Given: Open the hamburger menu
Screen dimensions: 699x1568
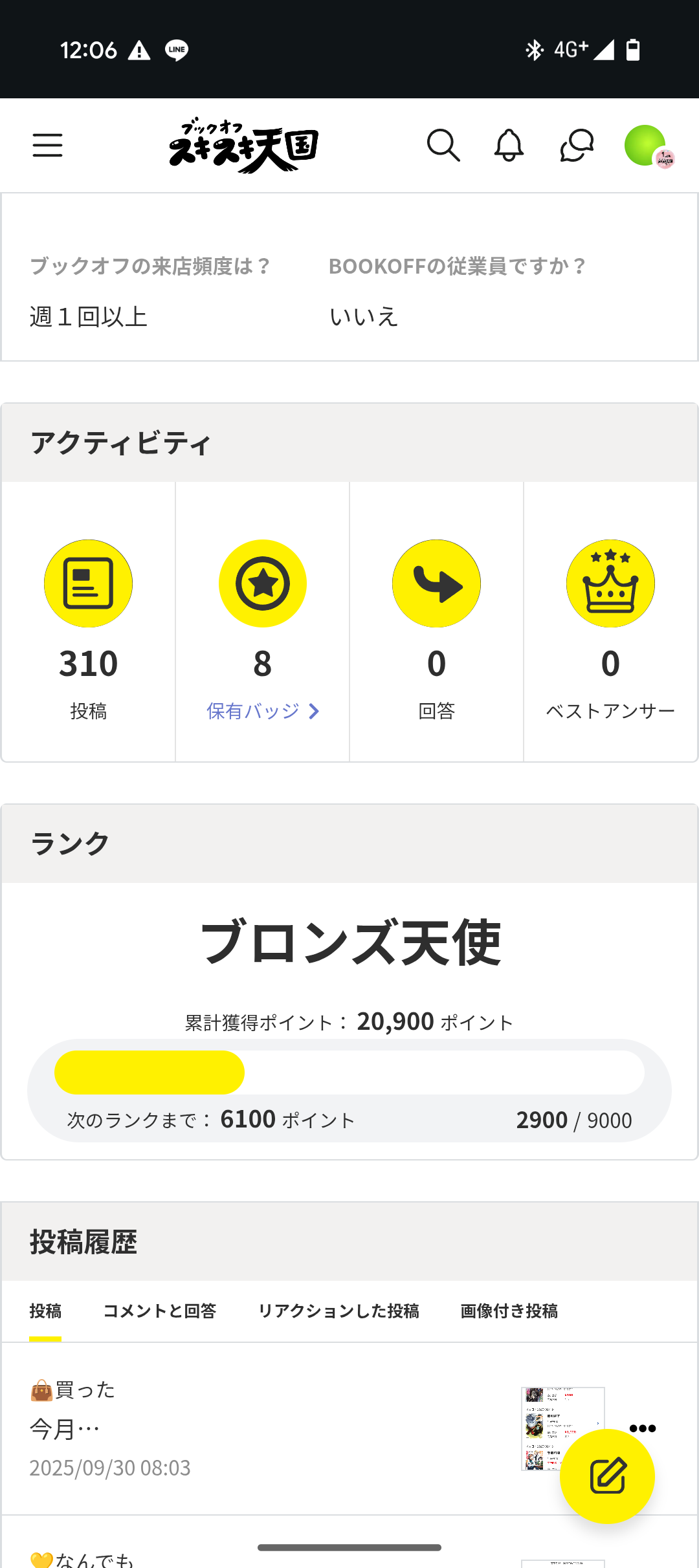Looking at the screenshot, I should (x=47, y=145).
